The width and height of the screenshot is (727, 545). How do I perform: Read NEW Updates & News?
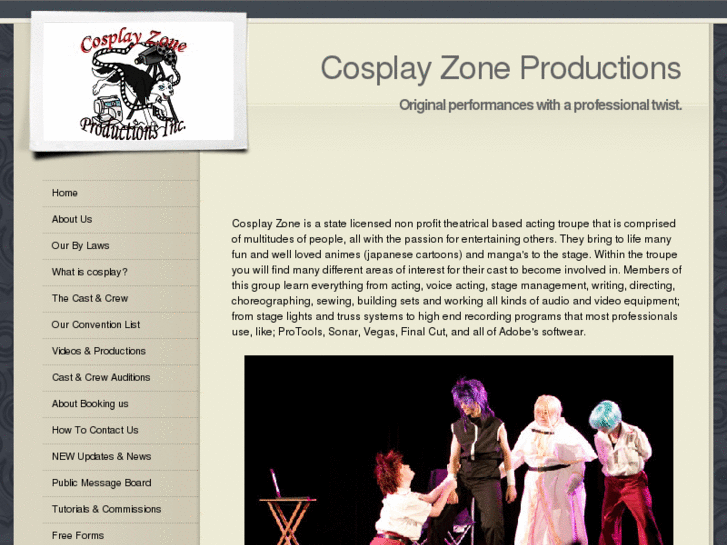[x=101, y=456]
